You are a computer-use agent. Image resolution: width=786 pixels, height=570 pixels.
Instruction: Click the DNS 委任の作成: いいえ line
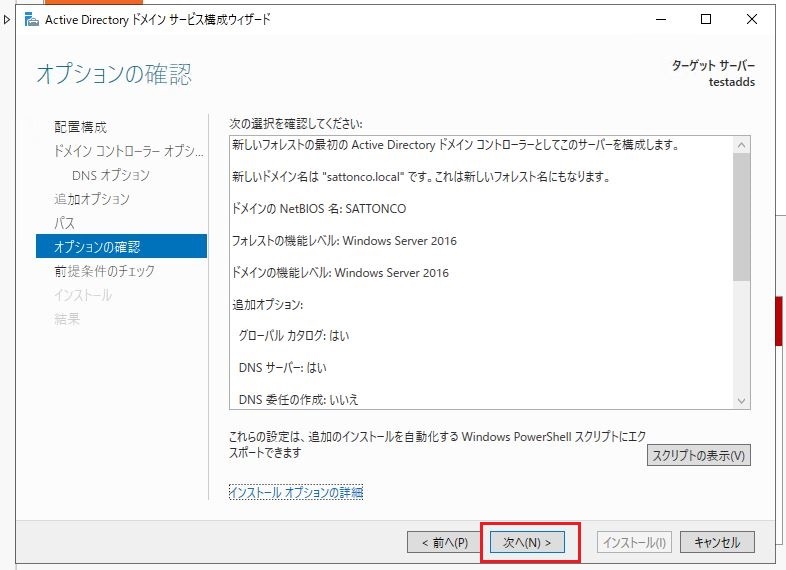(x=299, y=400)
